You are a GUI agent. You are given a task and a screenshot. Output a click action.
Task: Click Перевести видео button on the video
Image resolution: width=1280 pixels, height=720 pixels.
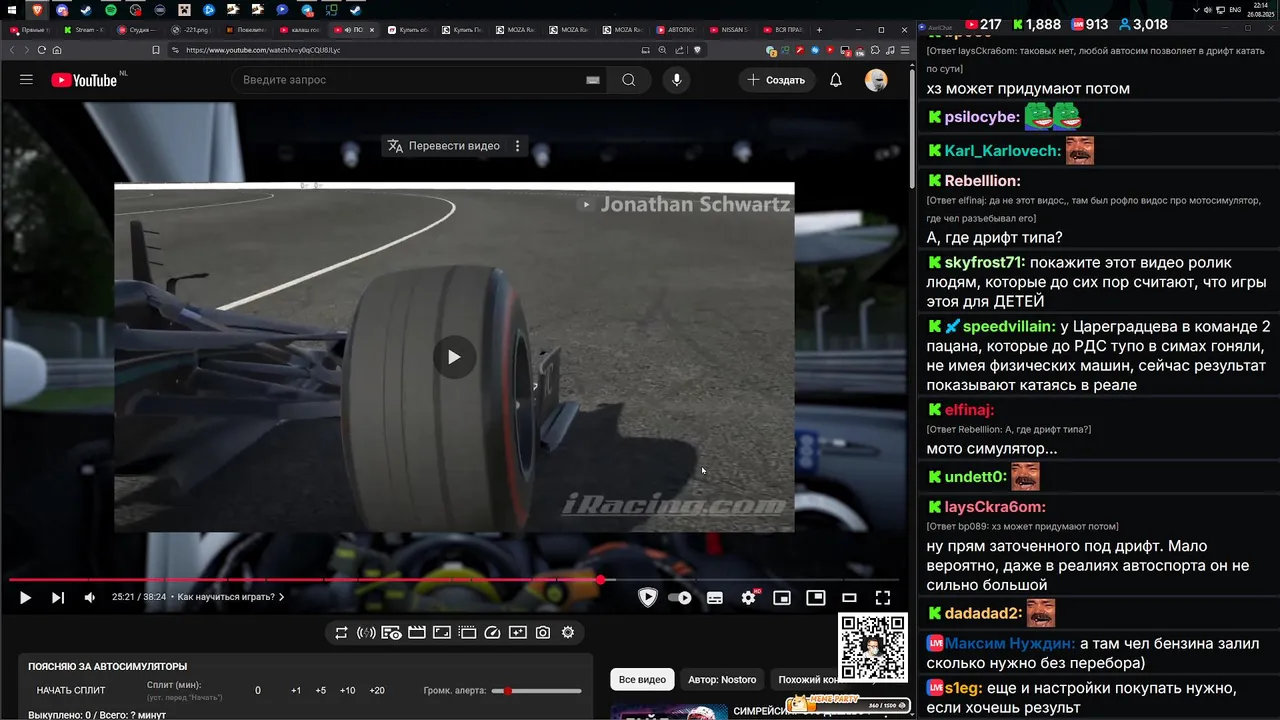pos(443,146)
